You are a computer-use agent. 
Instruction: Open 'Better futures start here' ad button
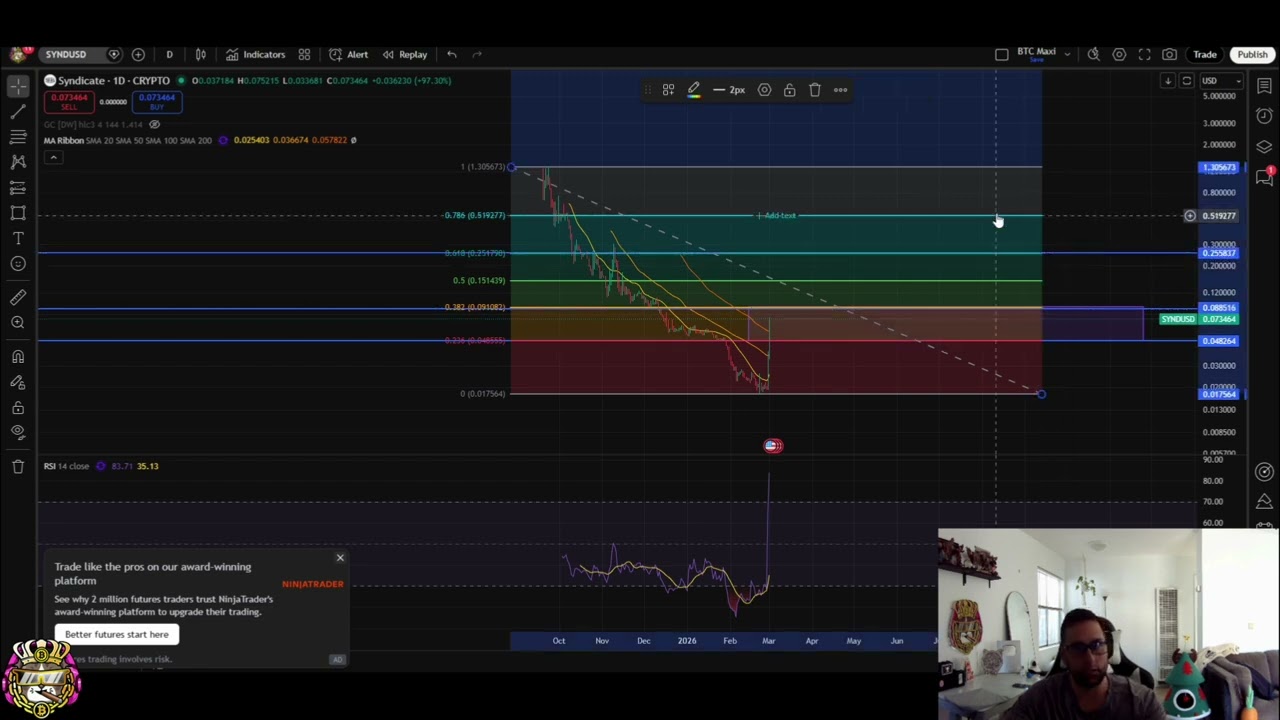(x=117, y=634)
